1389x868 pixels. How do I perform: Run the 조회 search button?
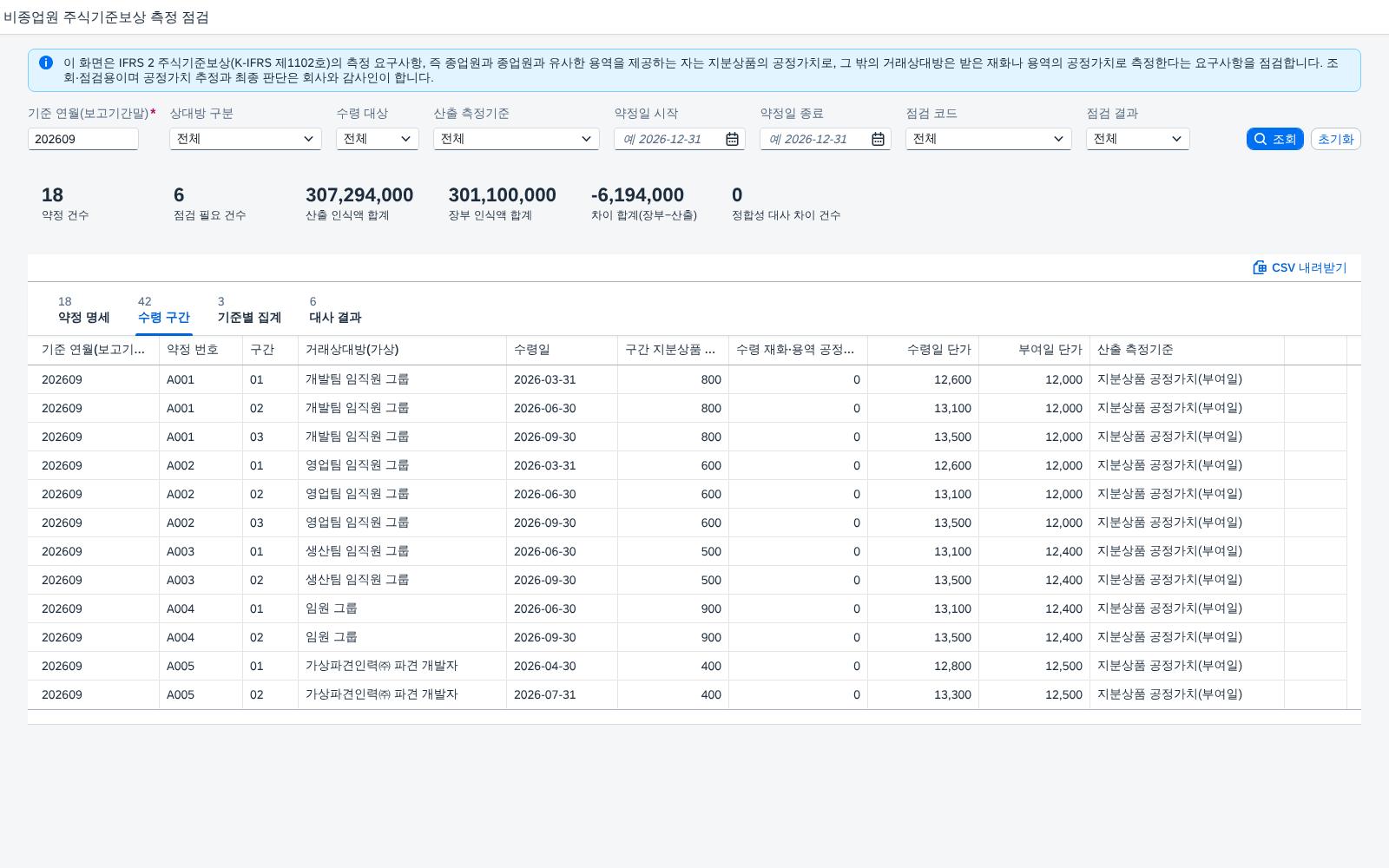[1274, 139]
